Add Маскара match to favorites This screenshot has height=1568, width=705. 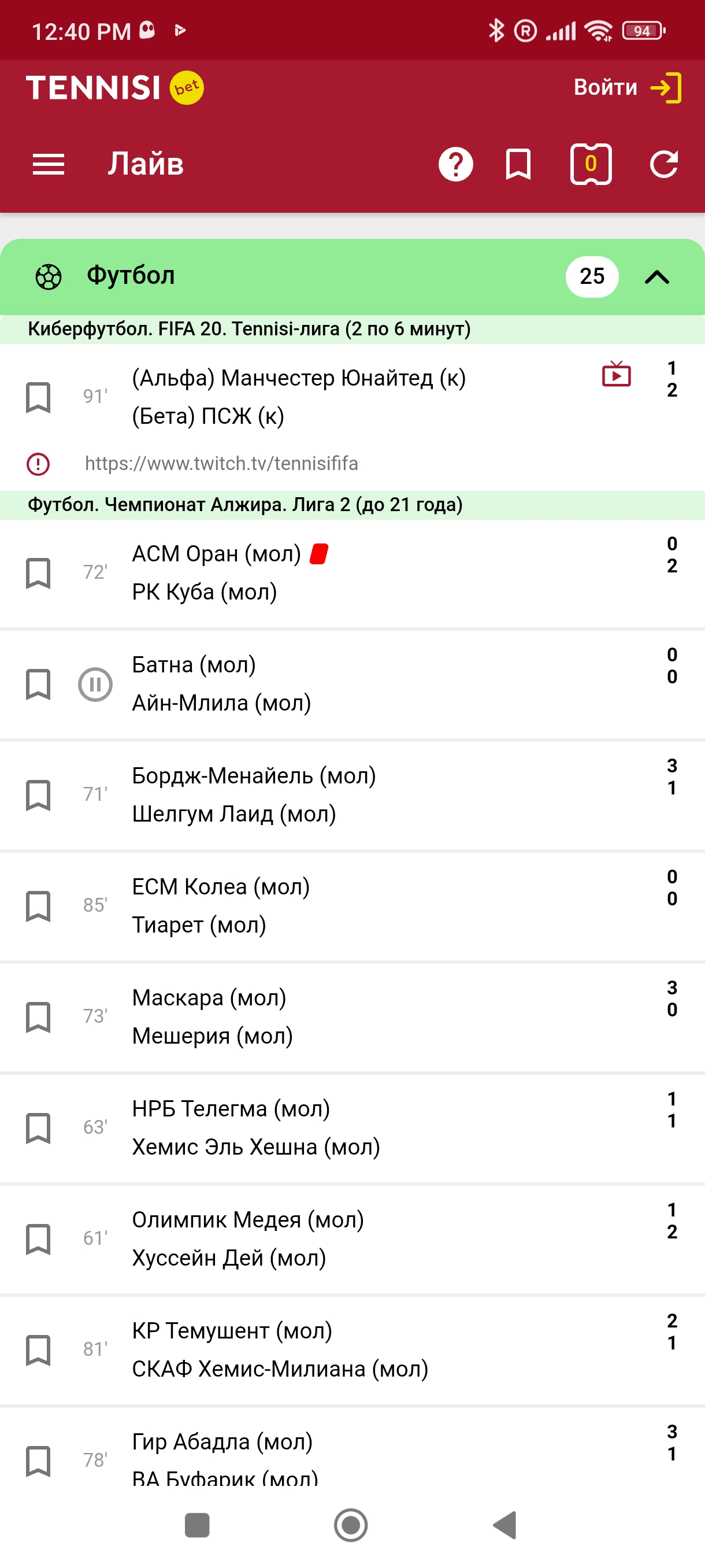pyautogui.click(x=38, y=1017)
